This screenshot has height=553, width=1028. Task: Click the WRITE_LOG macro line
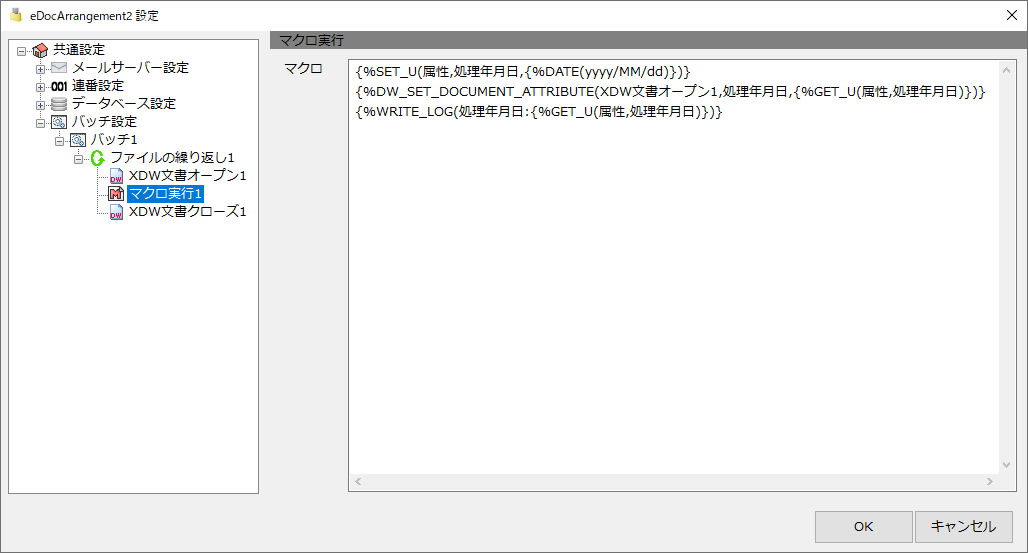point(538,112)
